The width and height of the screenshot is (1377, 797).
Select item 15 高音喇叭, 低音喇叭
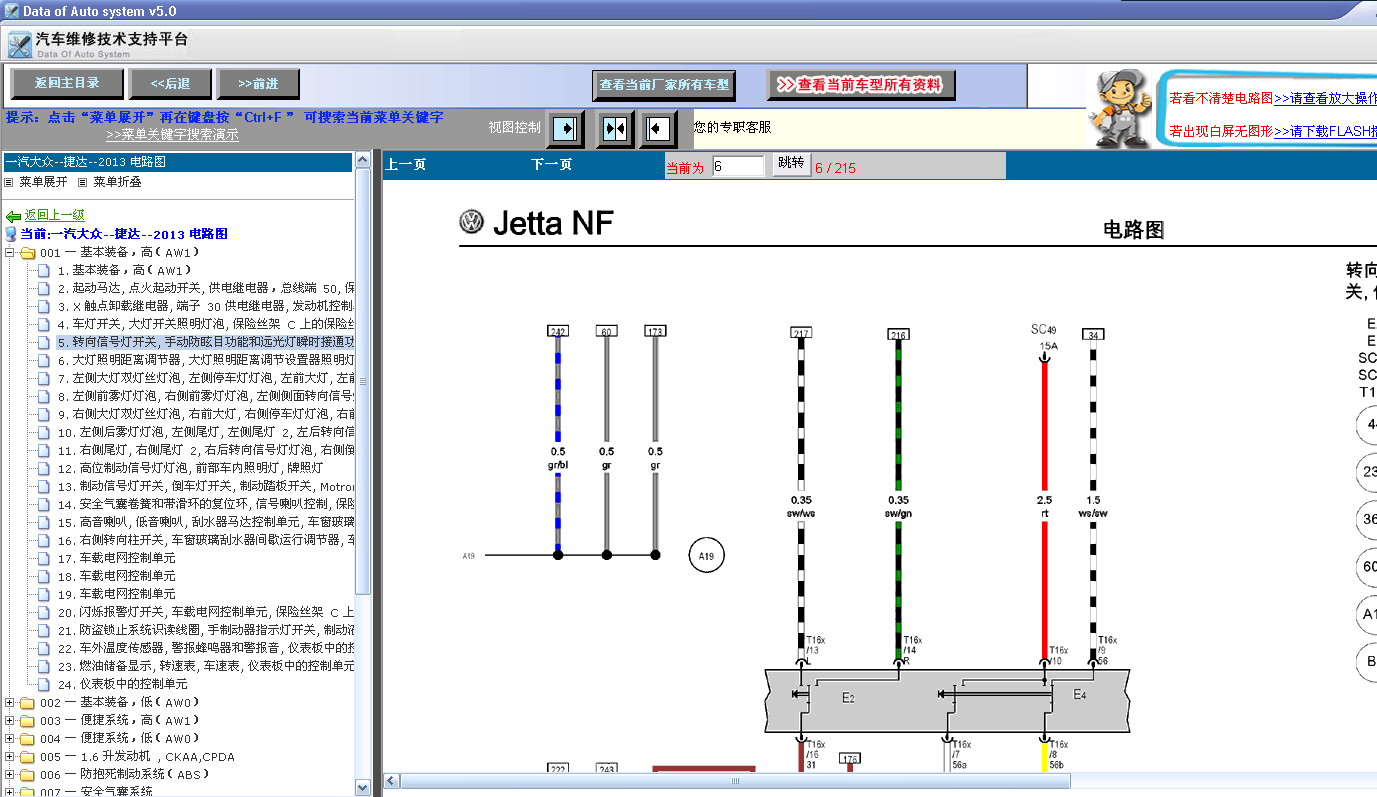(x=205, y=522)
